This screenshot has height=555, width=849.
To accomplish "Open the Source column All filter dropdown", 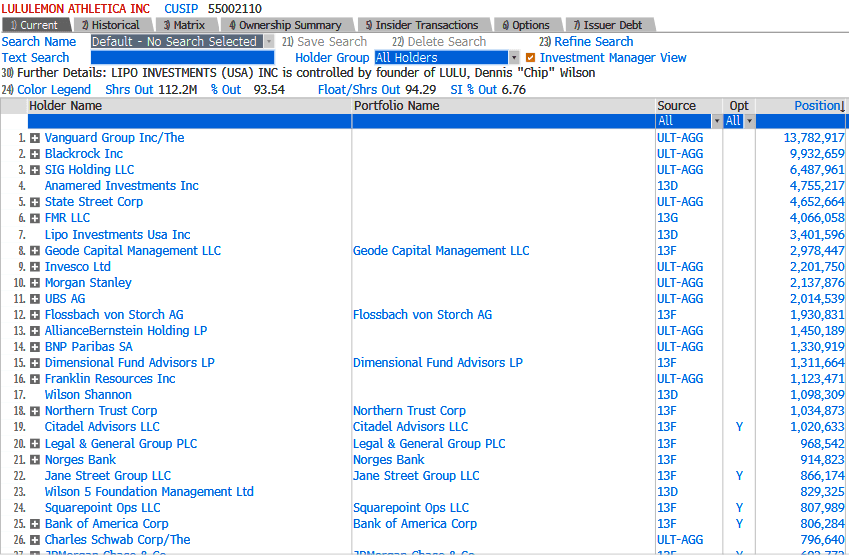I will 715,121.
